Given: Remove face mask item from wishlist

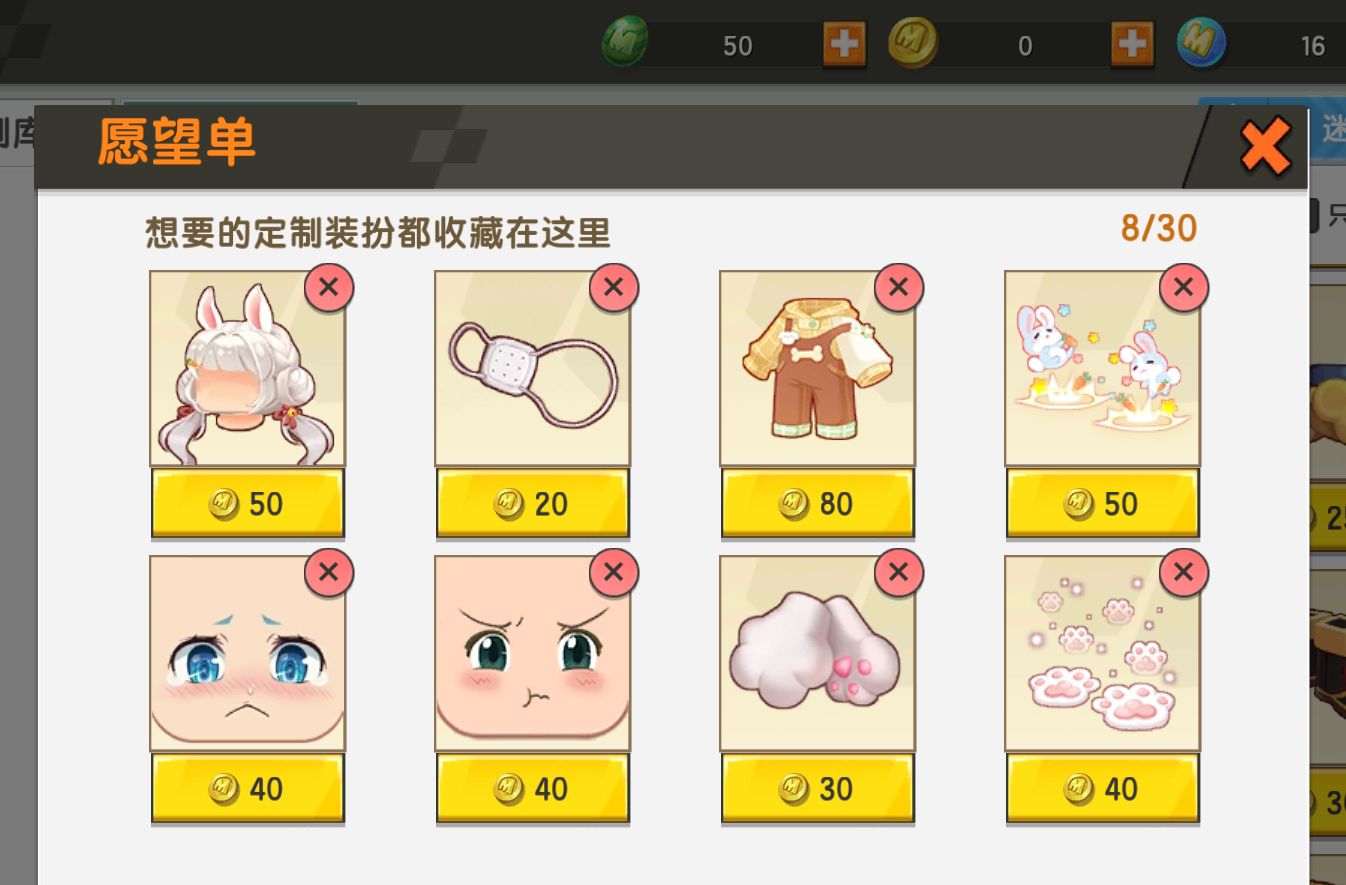Looking at the screenshot, I should point(613,288).
